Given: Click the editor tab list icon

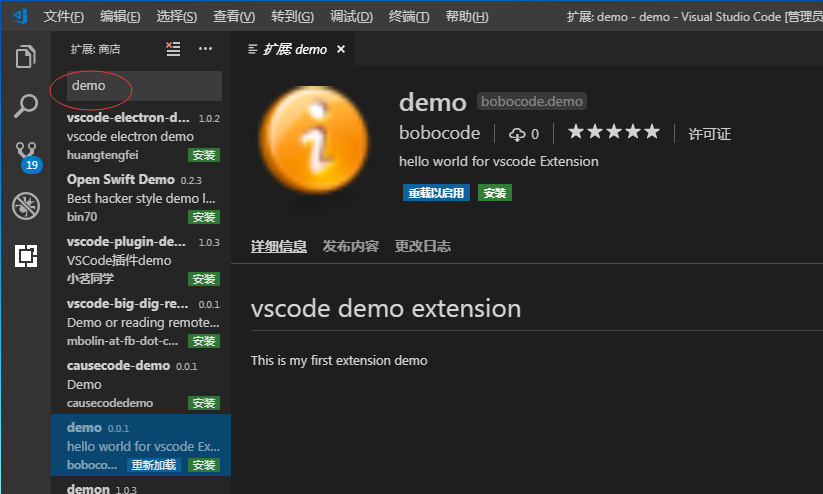Looking at the screenshot, I should point(252,49).
